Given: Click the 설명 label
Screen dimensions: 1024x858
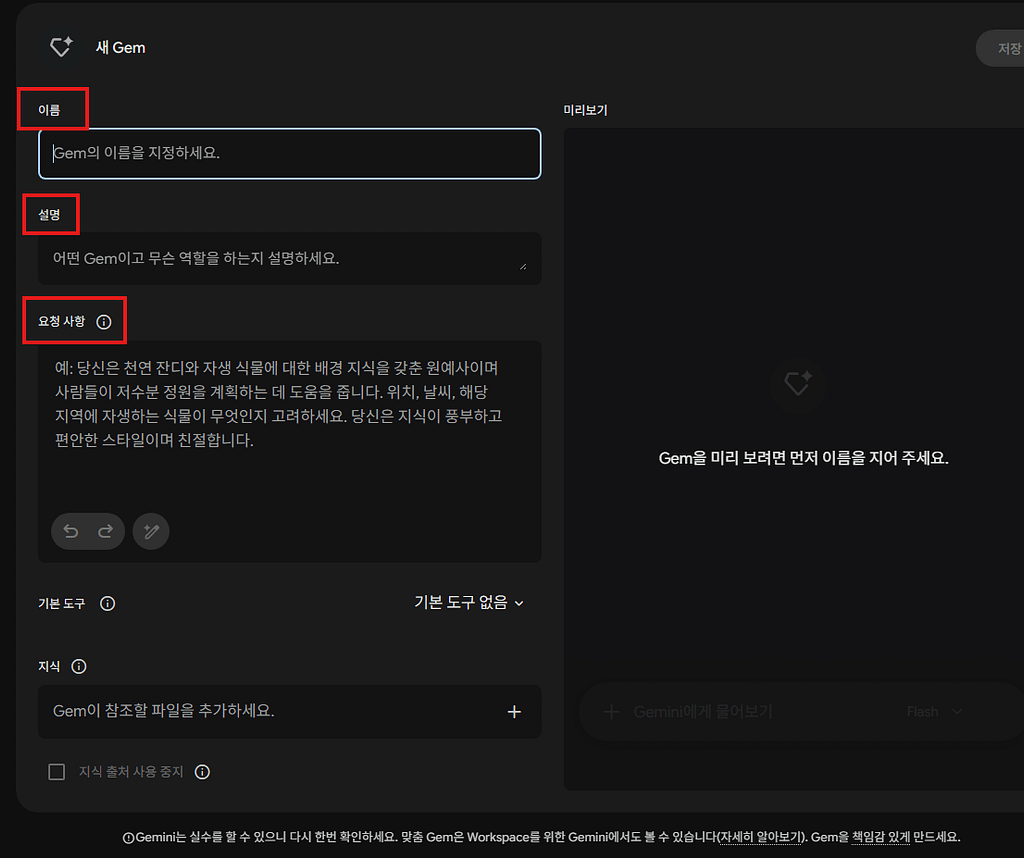Looking at the screenshot, I should 49,215.
